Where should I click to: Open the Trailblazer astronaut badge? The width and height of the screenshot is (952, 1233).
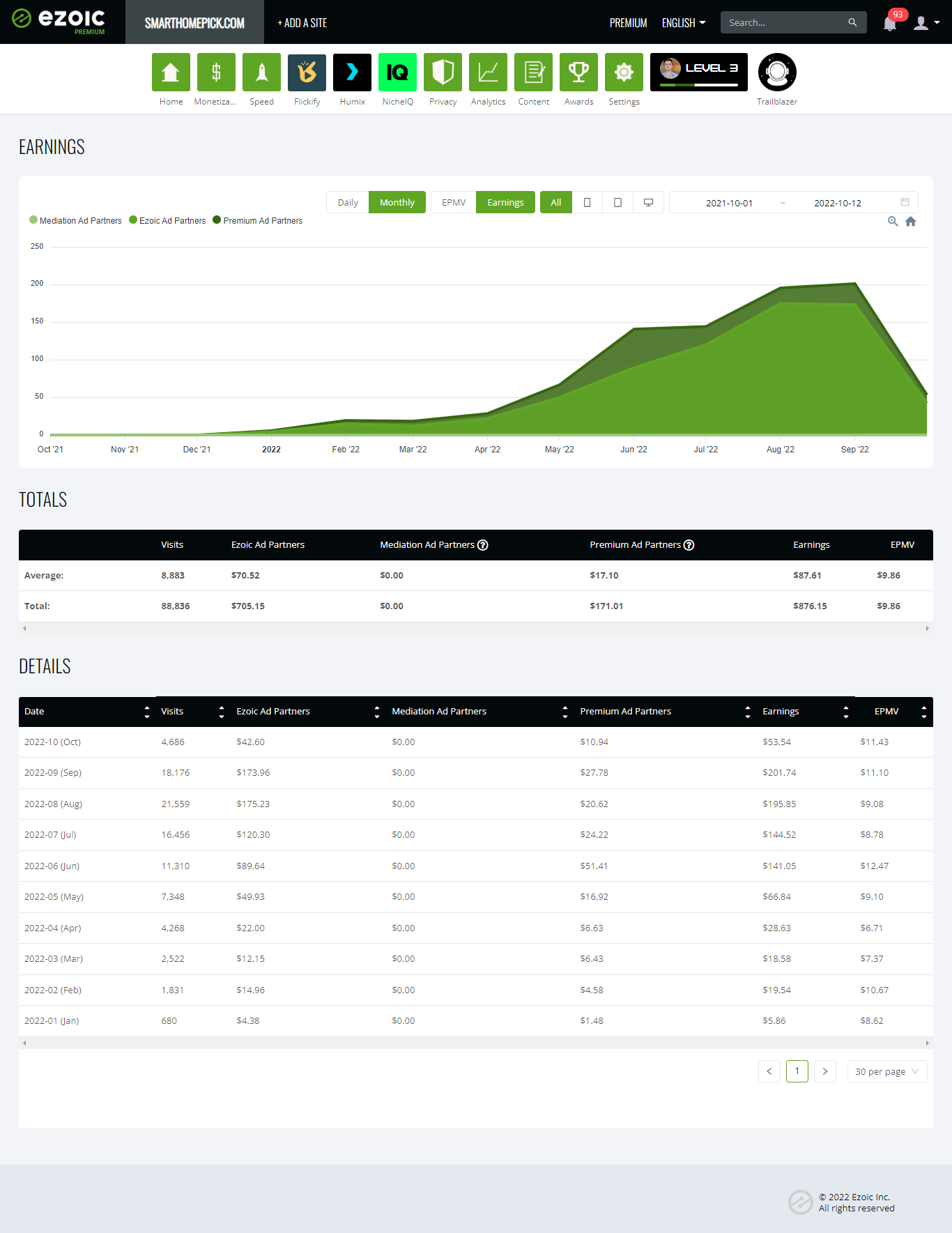777,72
